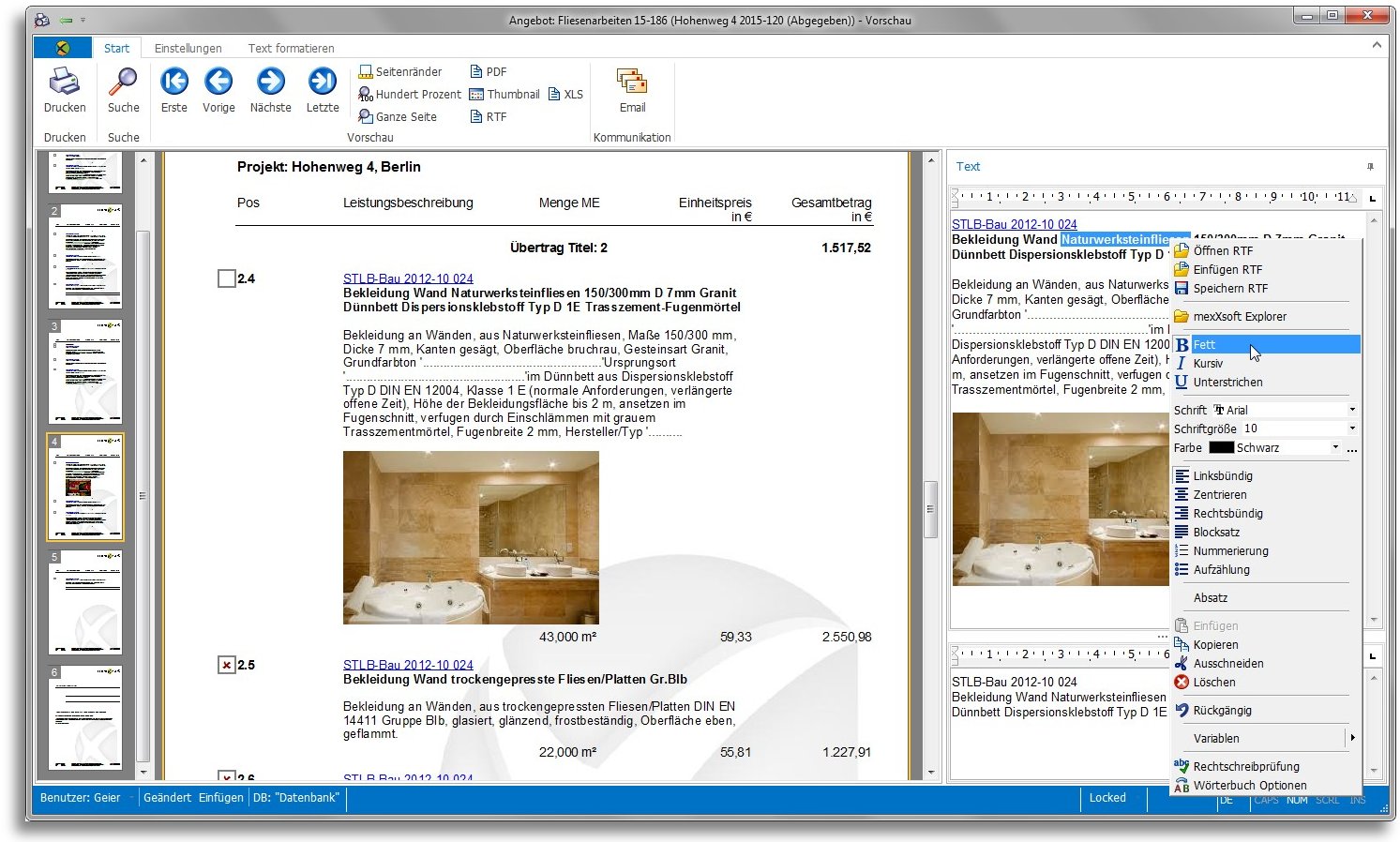The width and height of the screenshot is (1400, 842).
Task: Select the page 6 thumbnail
Action: tap(85, 717)
